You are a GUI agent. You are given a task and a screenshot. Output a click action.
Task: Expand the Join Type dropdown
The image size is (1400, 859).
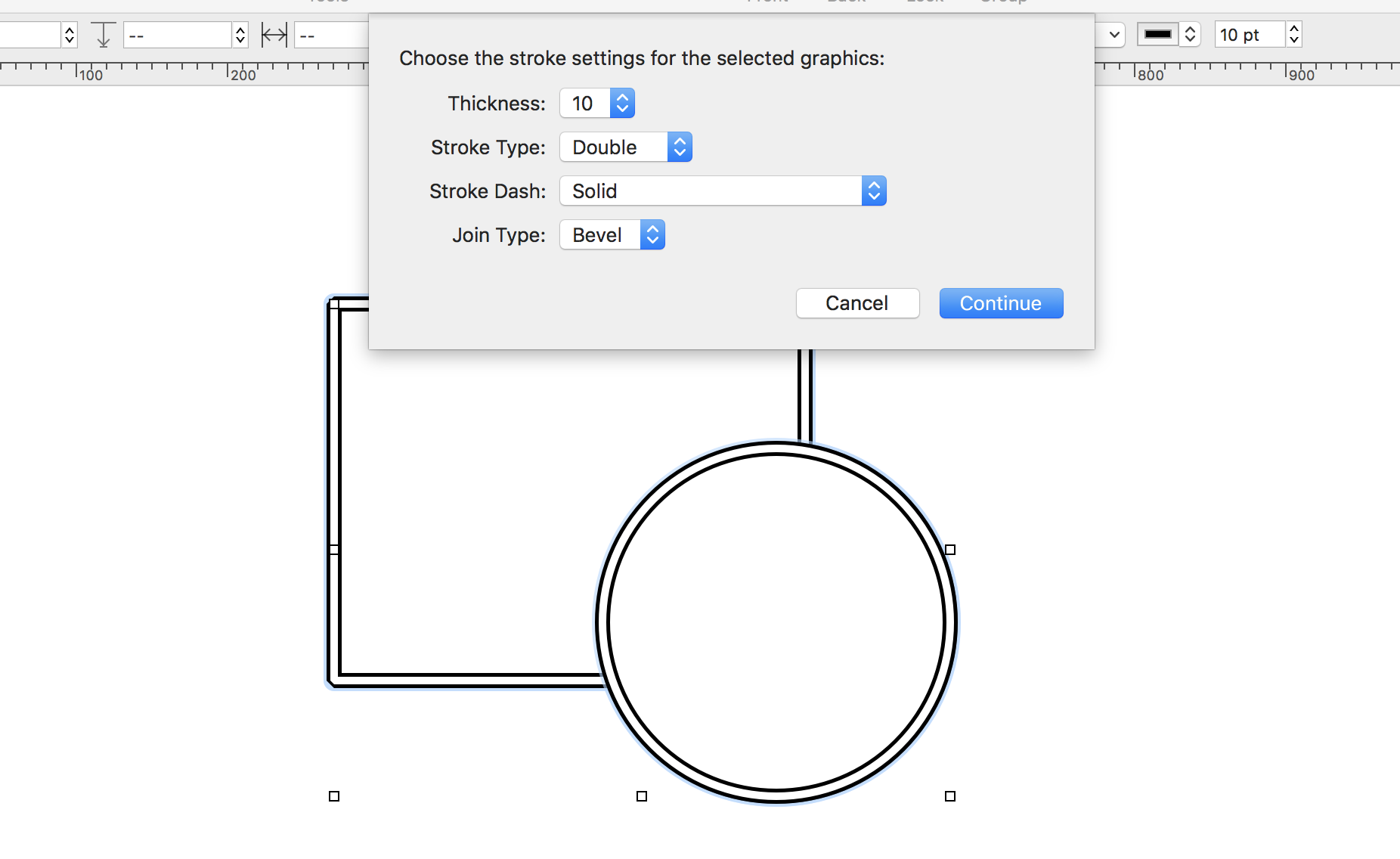(612, 235)
